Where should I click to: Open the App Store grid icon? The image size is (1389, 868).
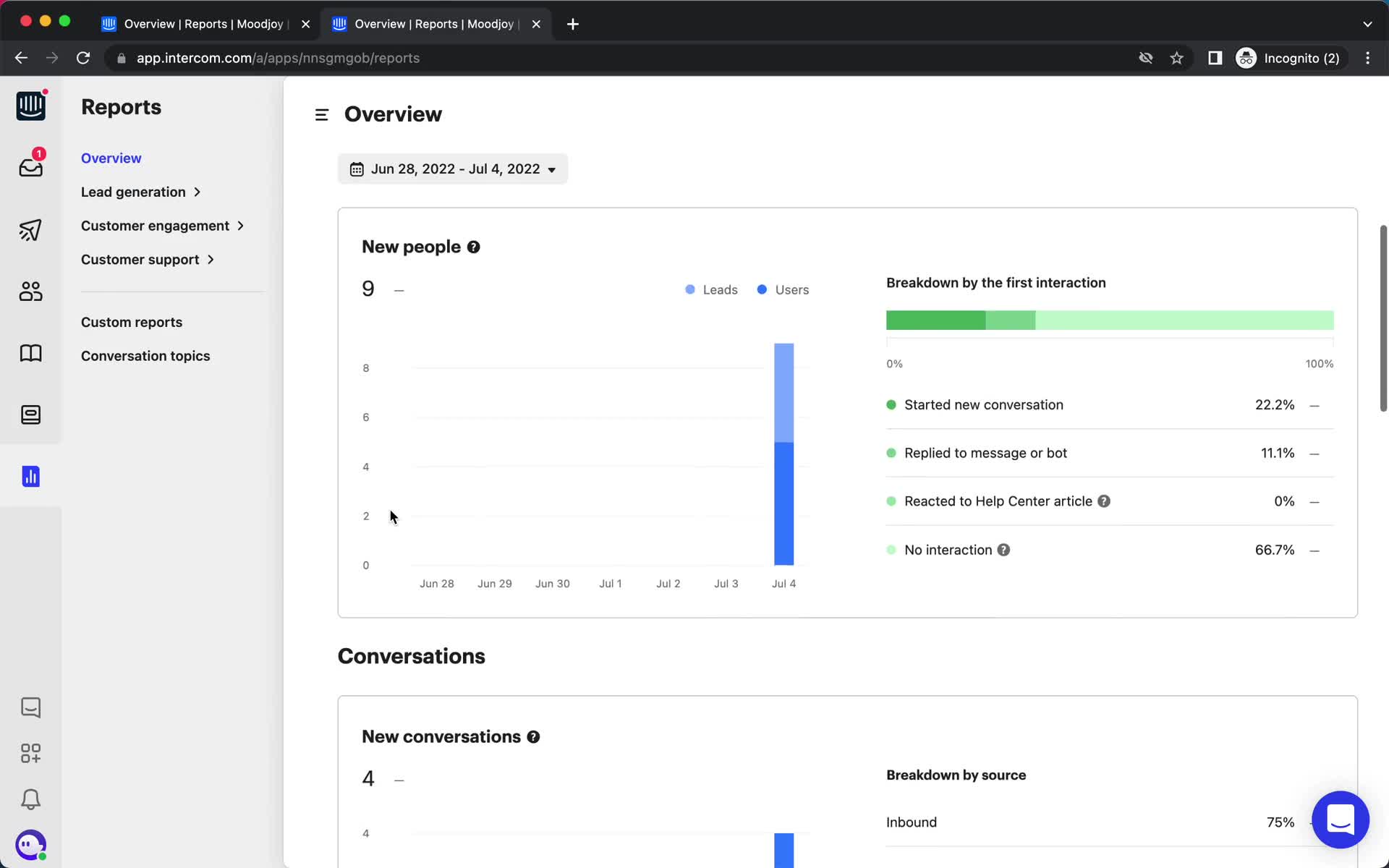[x=30, y=753]
